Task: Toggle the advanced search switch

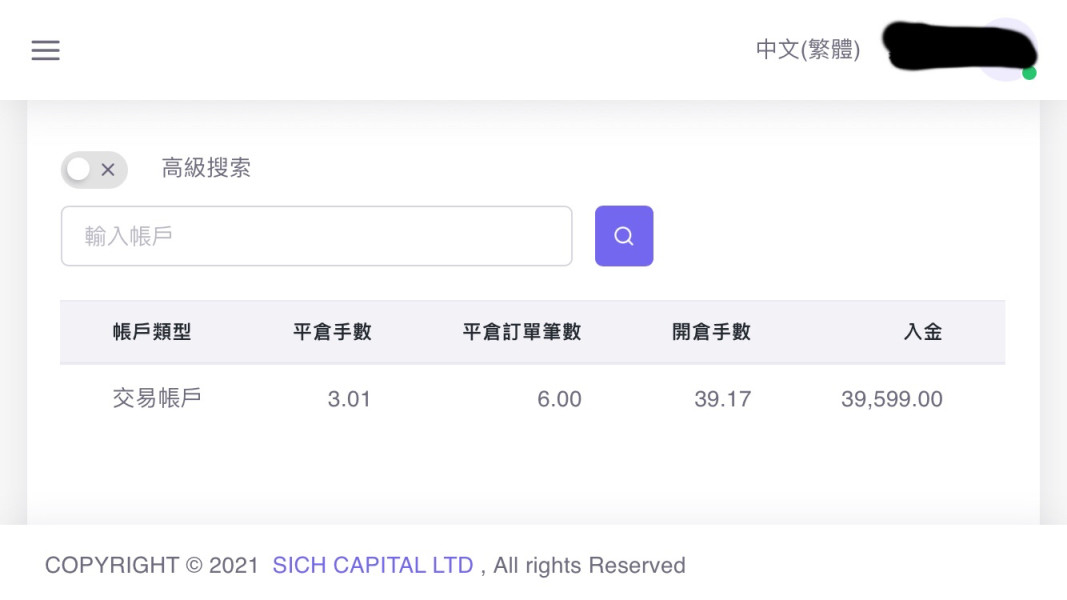Action: (x=94, y=170)
